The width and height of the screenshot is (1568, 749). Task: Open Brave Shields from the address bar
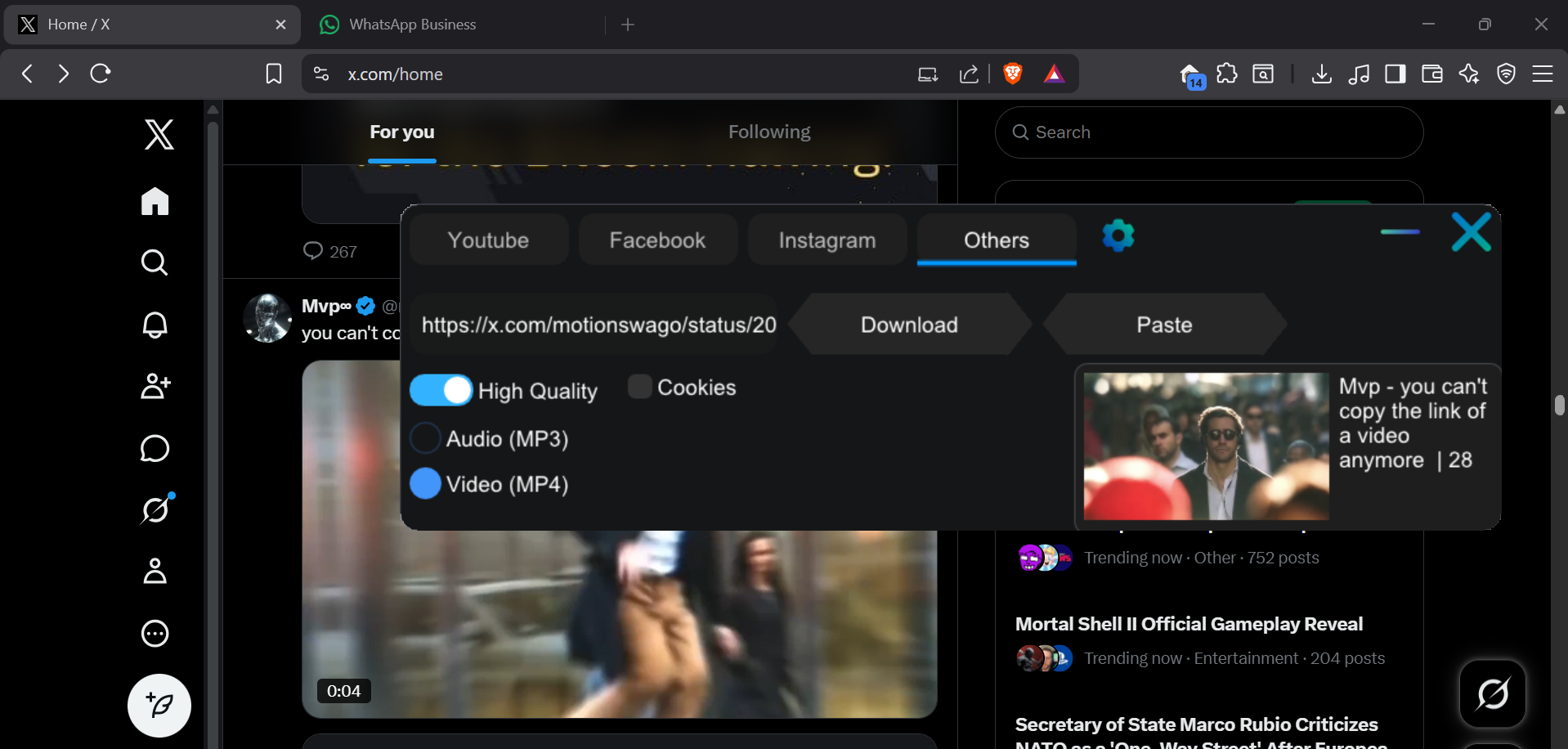pos(1012,74)
